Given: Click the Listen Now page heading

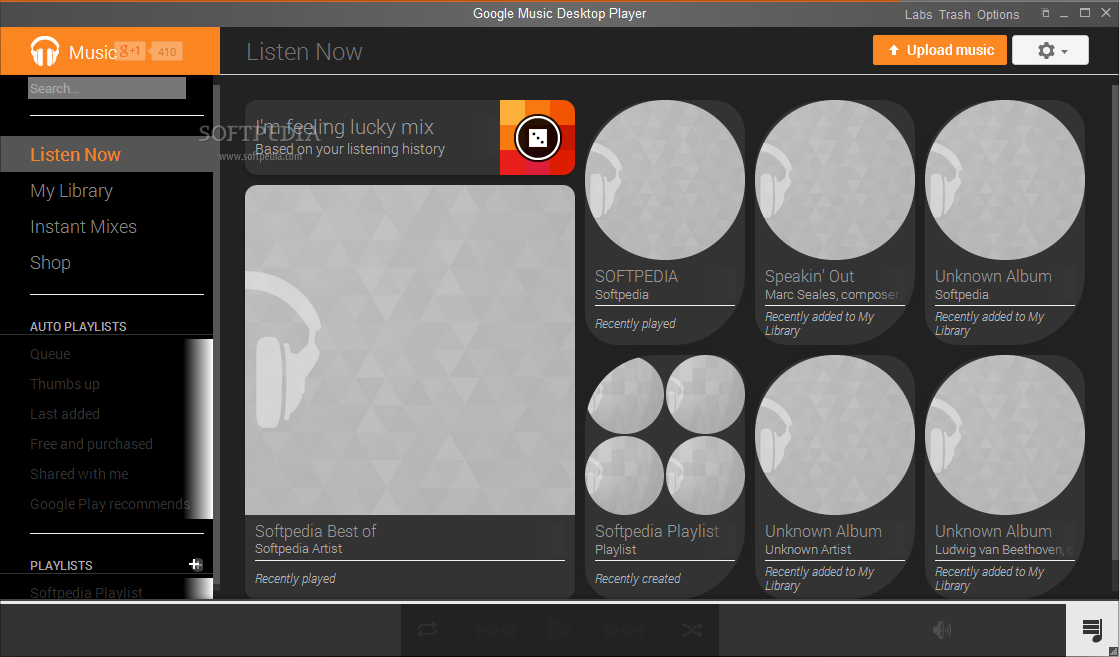Looking at the screenshot, I should [305, 51].
